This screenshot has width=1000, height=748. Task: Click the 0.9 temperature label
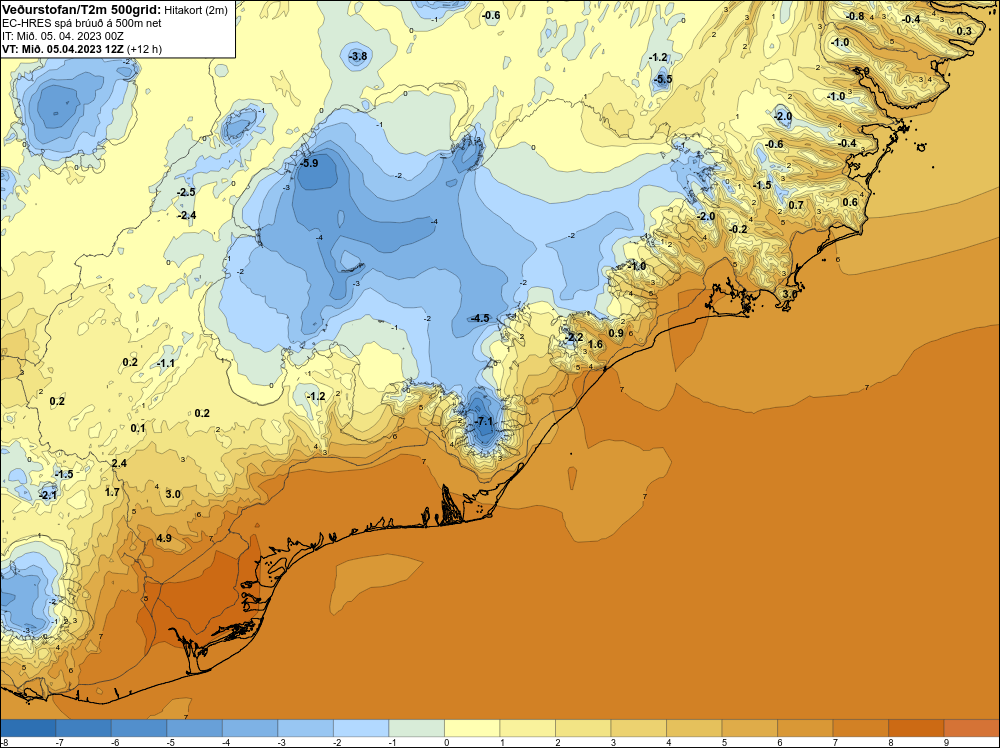pos(616,333)
